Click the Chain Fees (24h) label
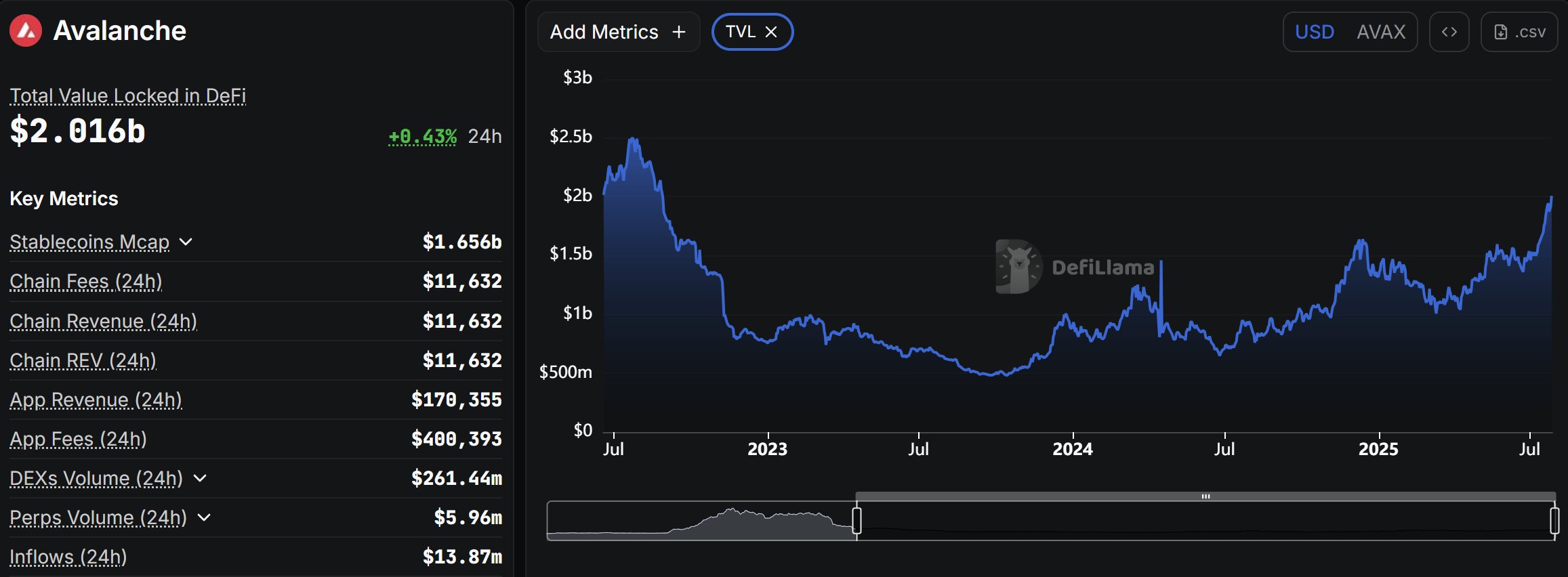The image size is (1568, 577). pyautogui.click(x=86, y=281)
